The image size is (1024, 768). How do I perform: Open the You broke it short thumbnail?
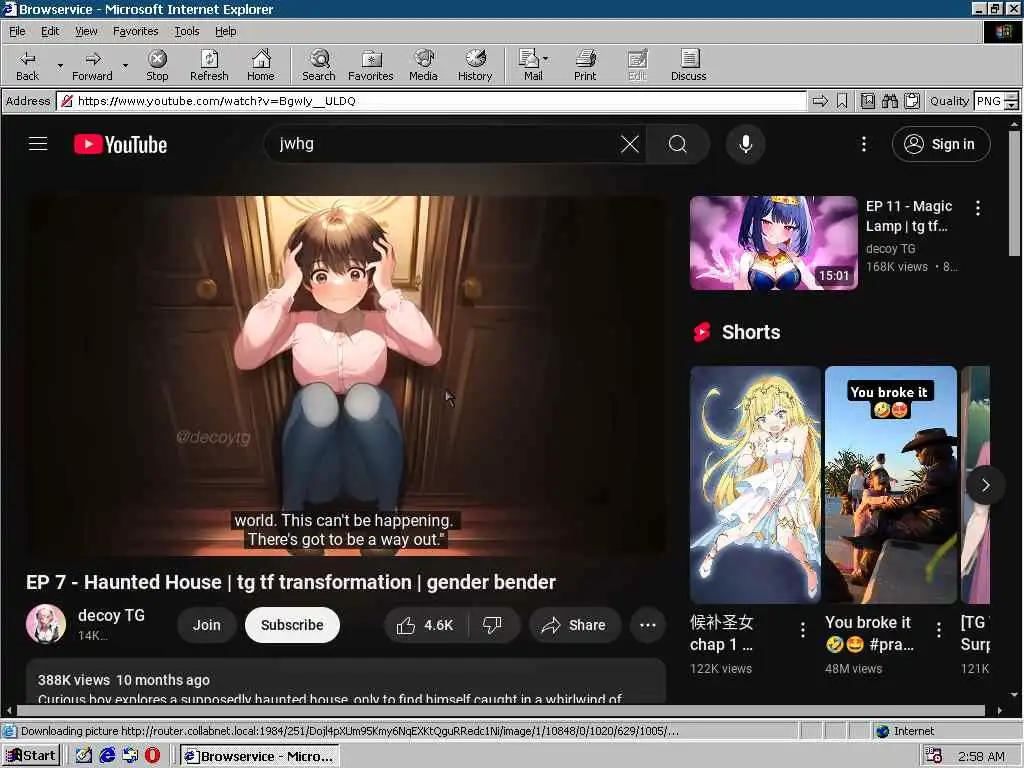point(891,485)
